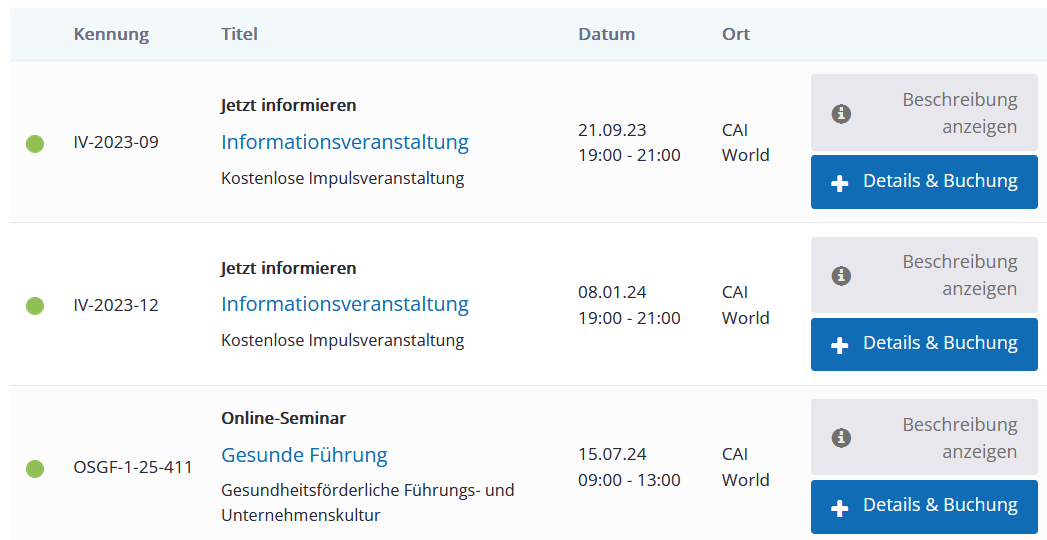Select the Datum column header

pyautogui.click(x=606, y=34)
